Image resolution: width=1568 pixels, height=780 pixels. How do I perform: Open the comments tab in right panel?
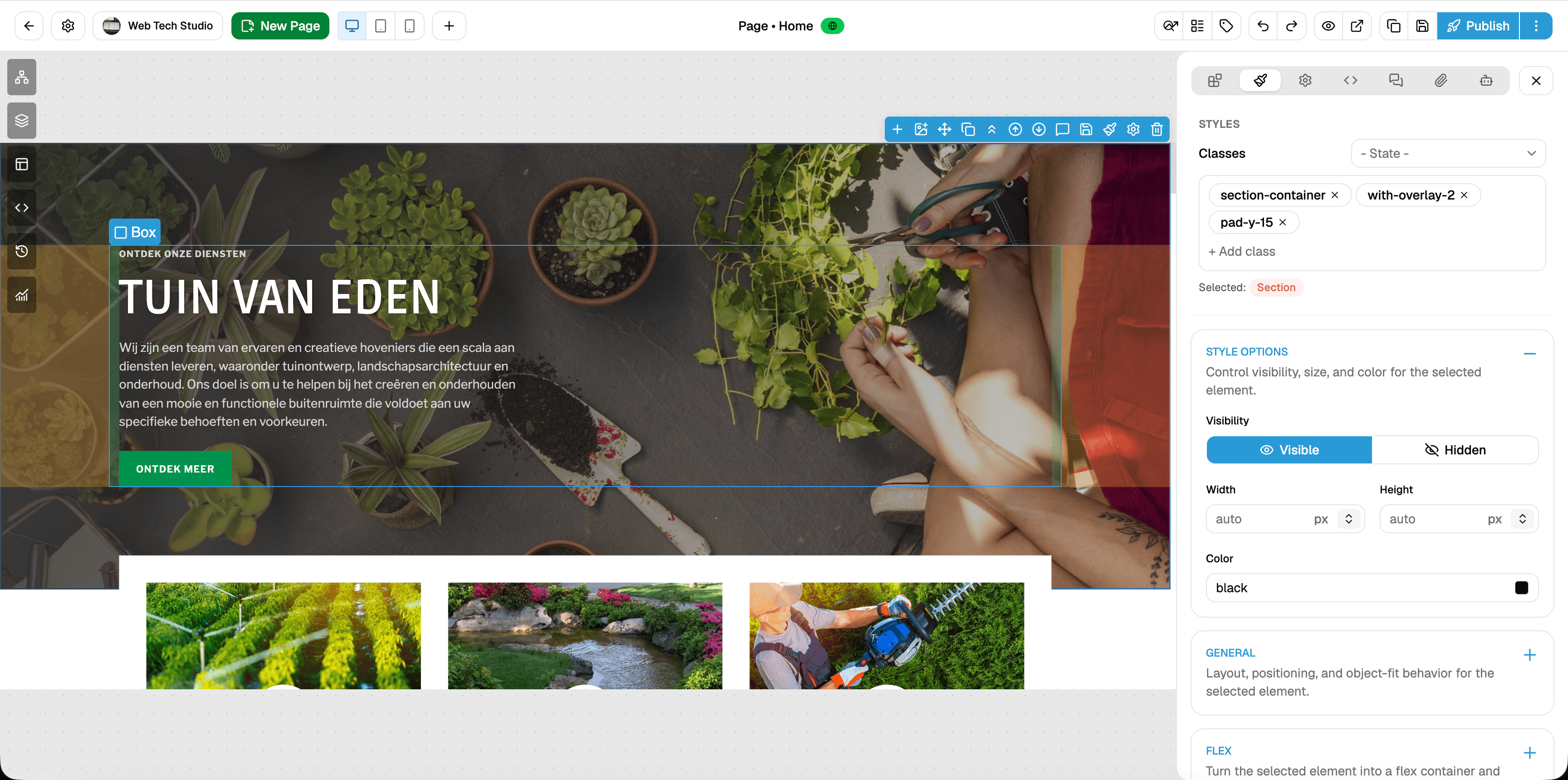tap(1396, 80)
